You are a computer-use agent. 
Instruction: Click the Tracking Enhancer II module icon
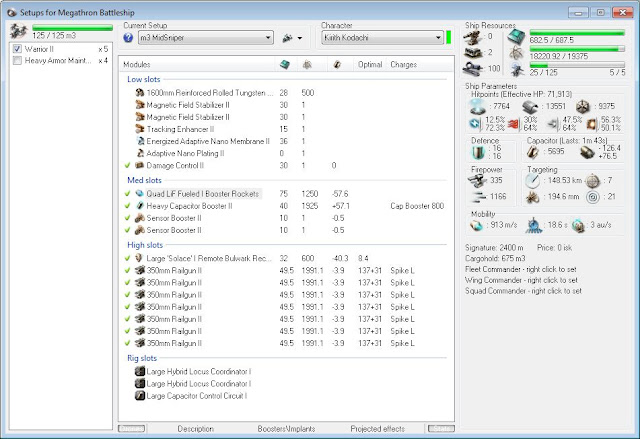(140, 129)
